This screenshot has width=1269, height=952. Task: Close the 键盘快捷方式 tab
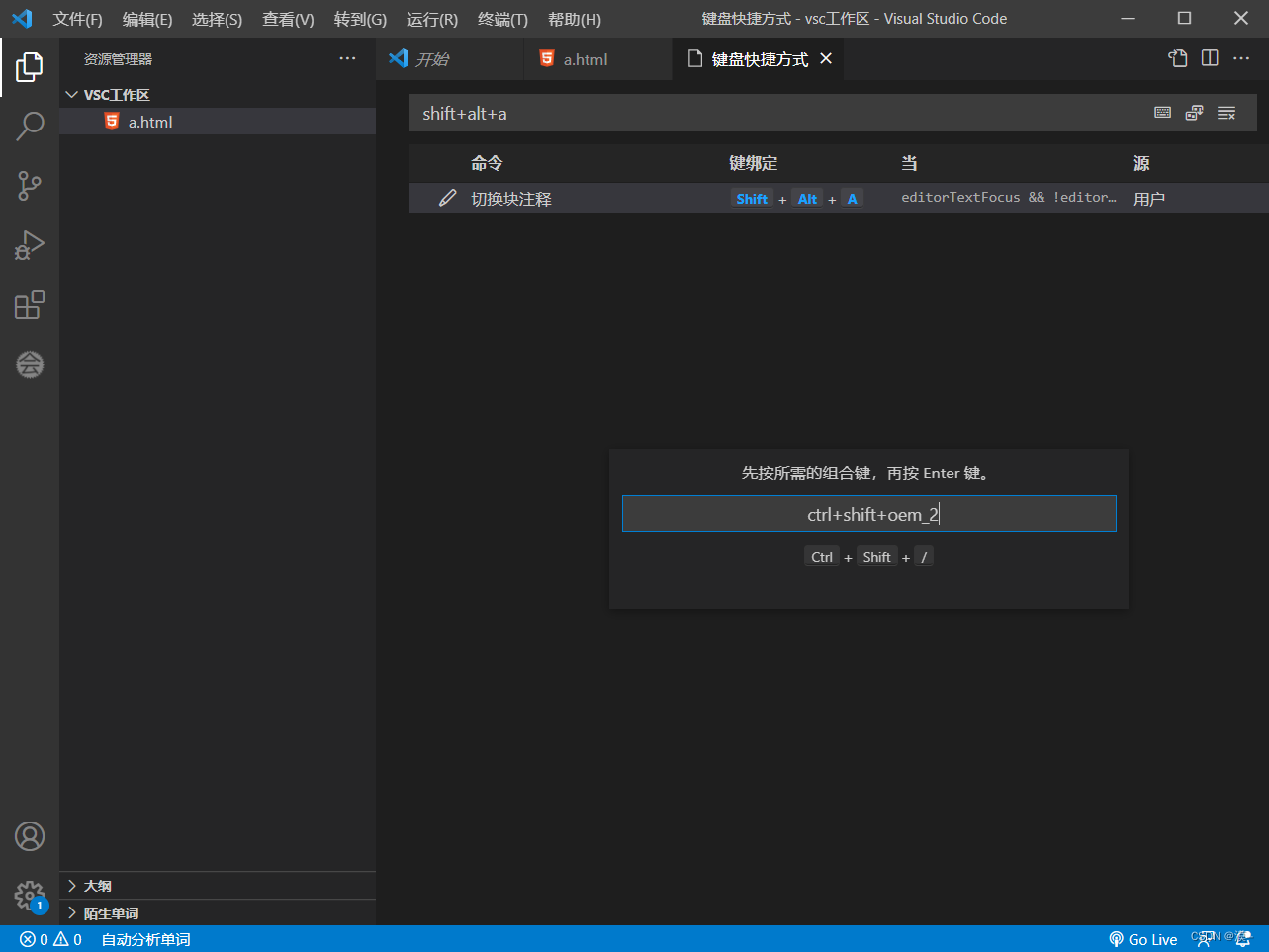[x=826, y=59]
